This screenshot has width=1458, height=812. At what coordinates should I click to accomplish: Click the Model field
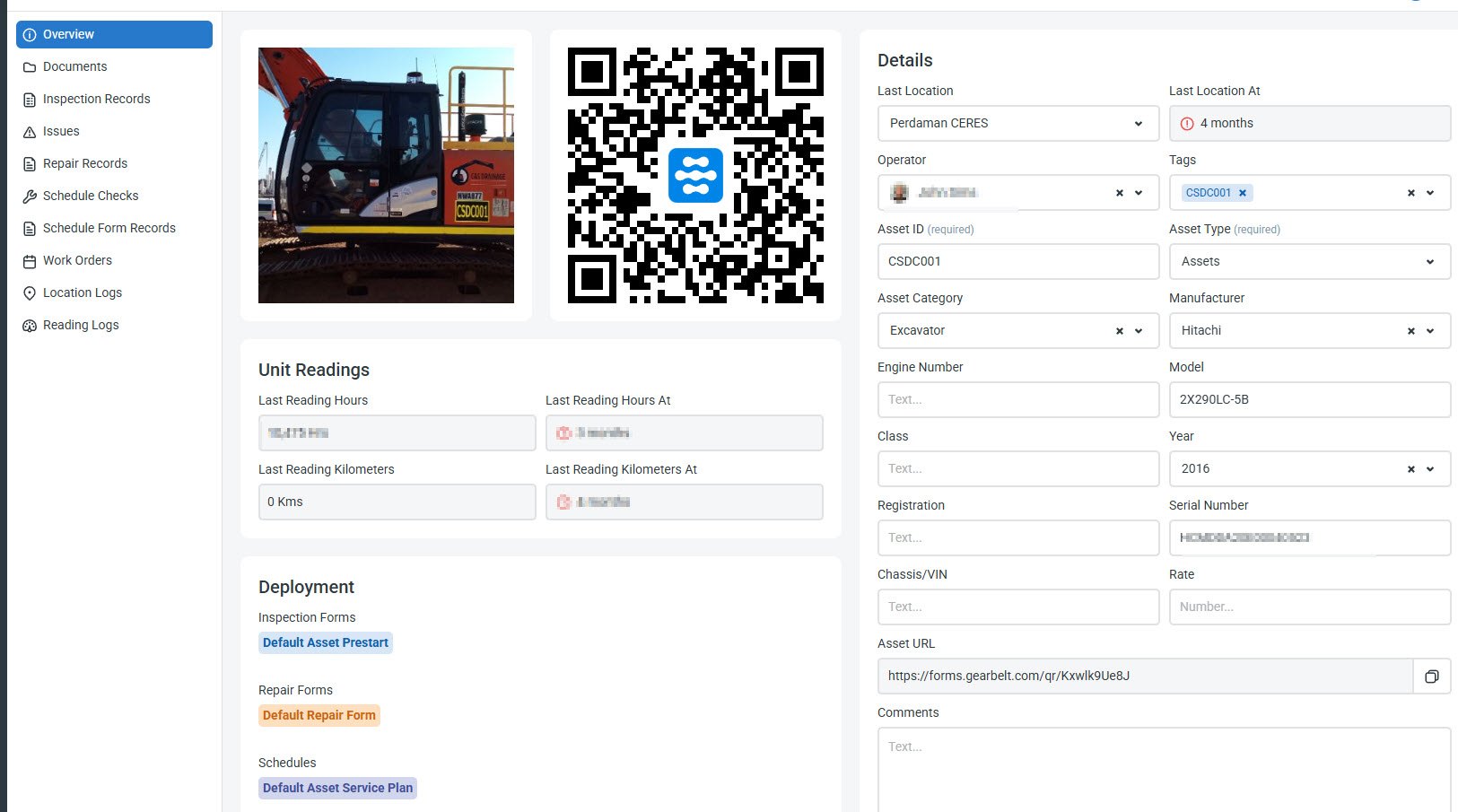click(x=1310, y=400)
